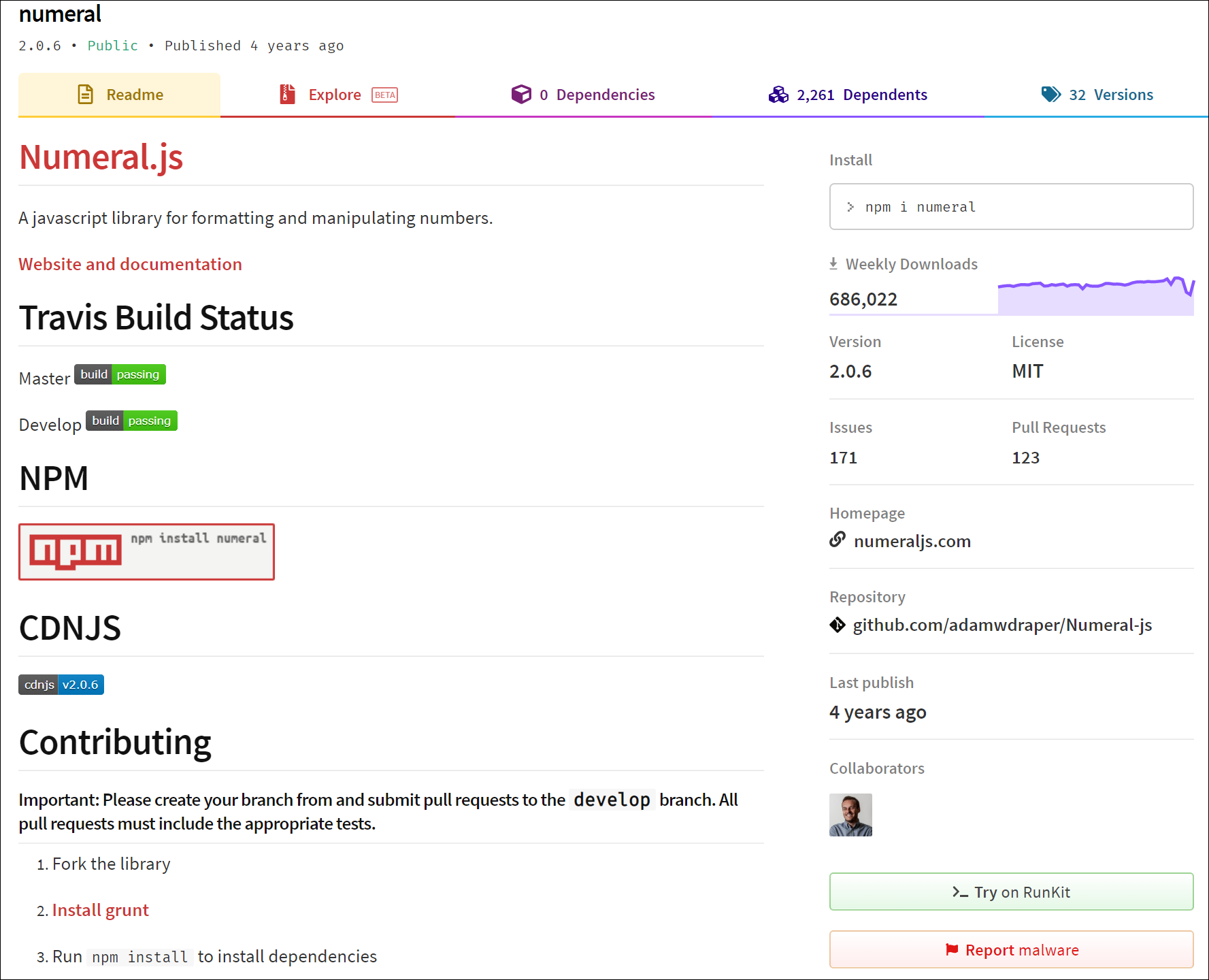Click the Dependencies cube icon

coord(521,94)
